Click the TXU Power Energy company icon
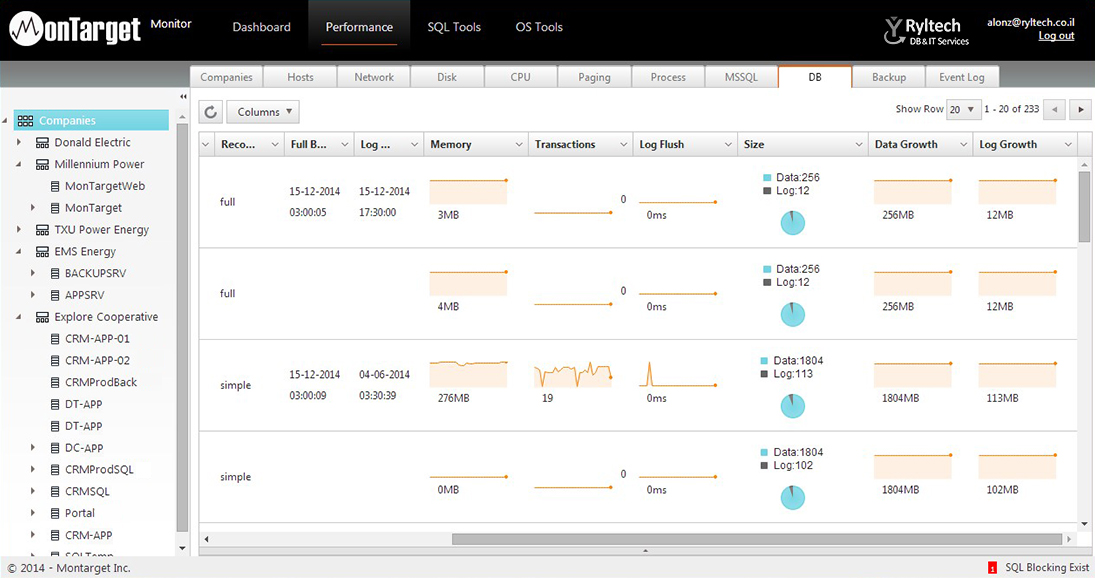Image resolution: width=1095 pixels, height=578 pixels. (x=43, y=230)
